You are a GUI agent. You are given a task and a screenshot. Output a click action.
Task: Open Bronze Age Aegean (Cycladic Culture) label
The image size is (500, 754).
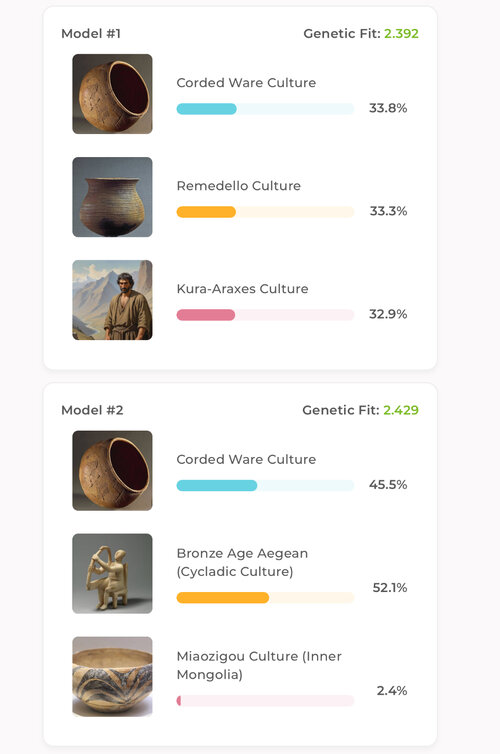pyautogui.click(x=242, y=562)
